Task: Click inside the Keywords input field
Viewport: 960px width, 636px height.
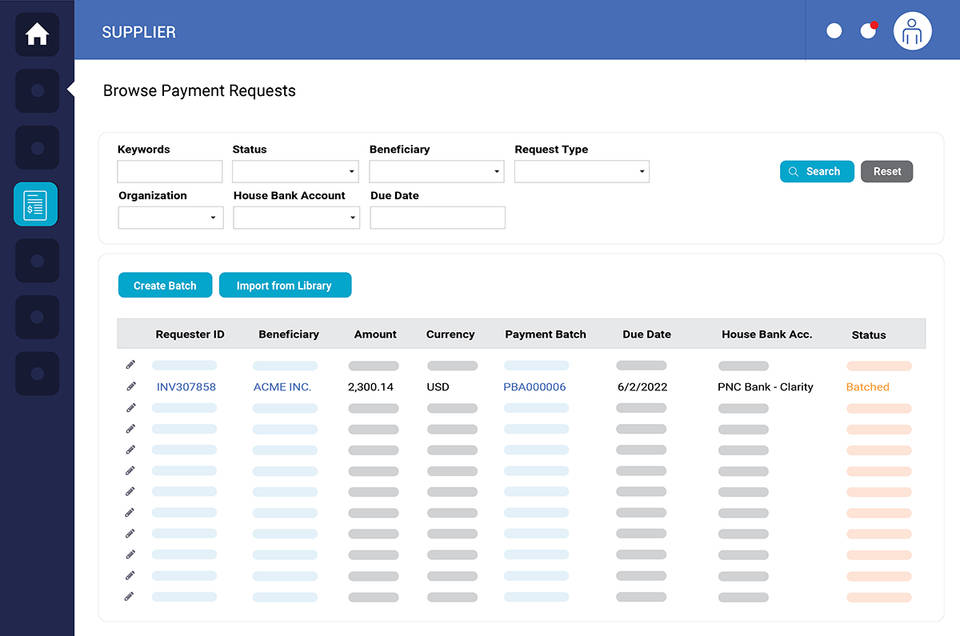Action: (x=170, y=170)
